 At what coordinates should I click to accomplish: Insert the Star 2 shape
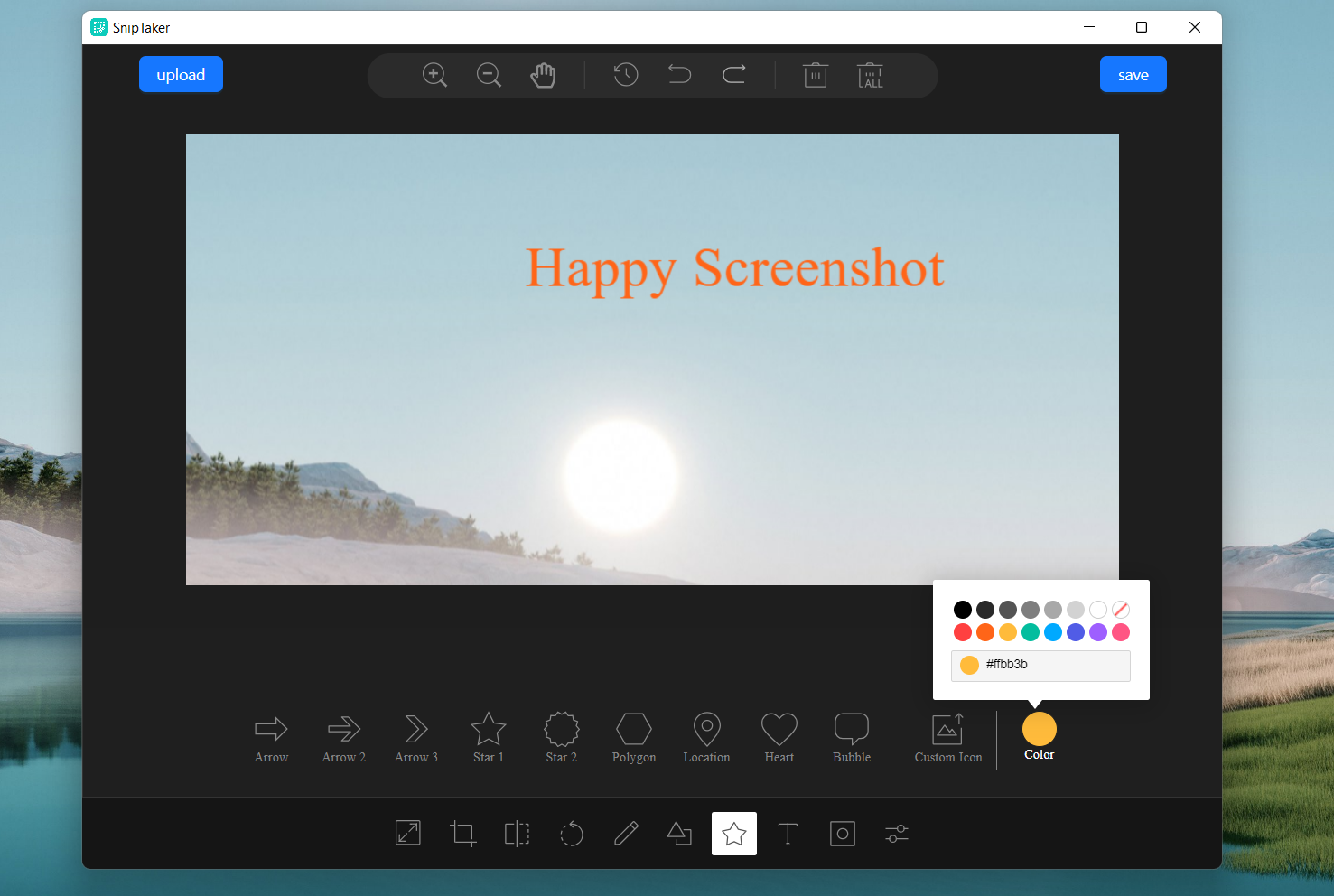pyautogui.click(x=561, y=739)
